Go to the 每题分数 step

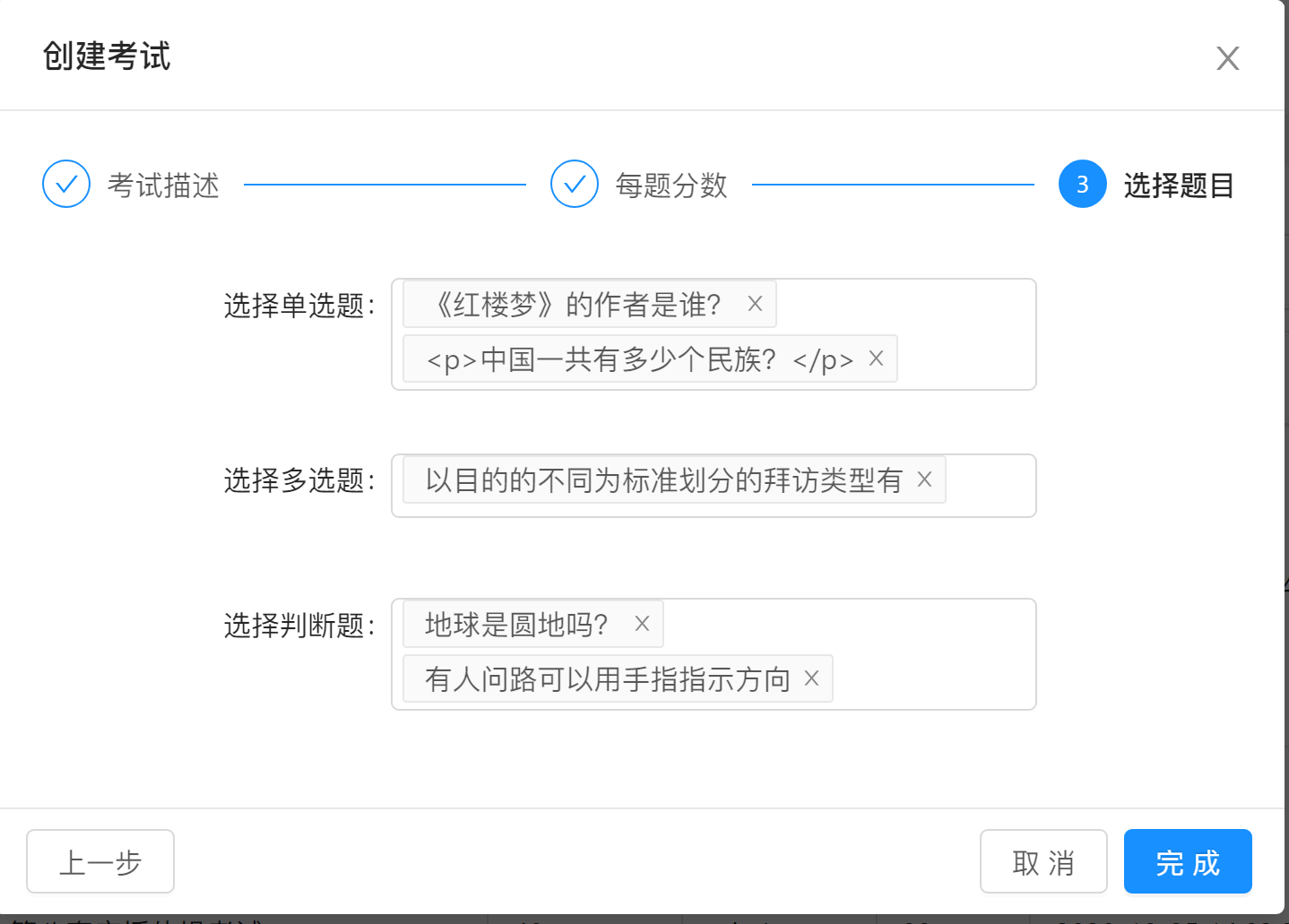671,186
